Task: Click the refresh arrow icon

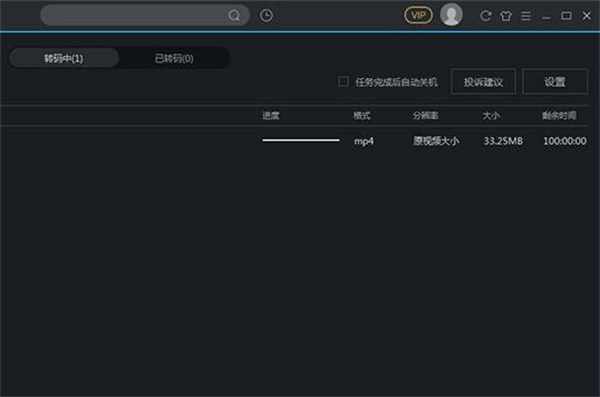Action: 486,16
